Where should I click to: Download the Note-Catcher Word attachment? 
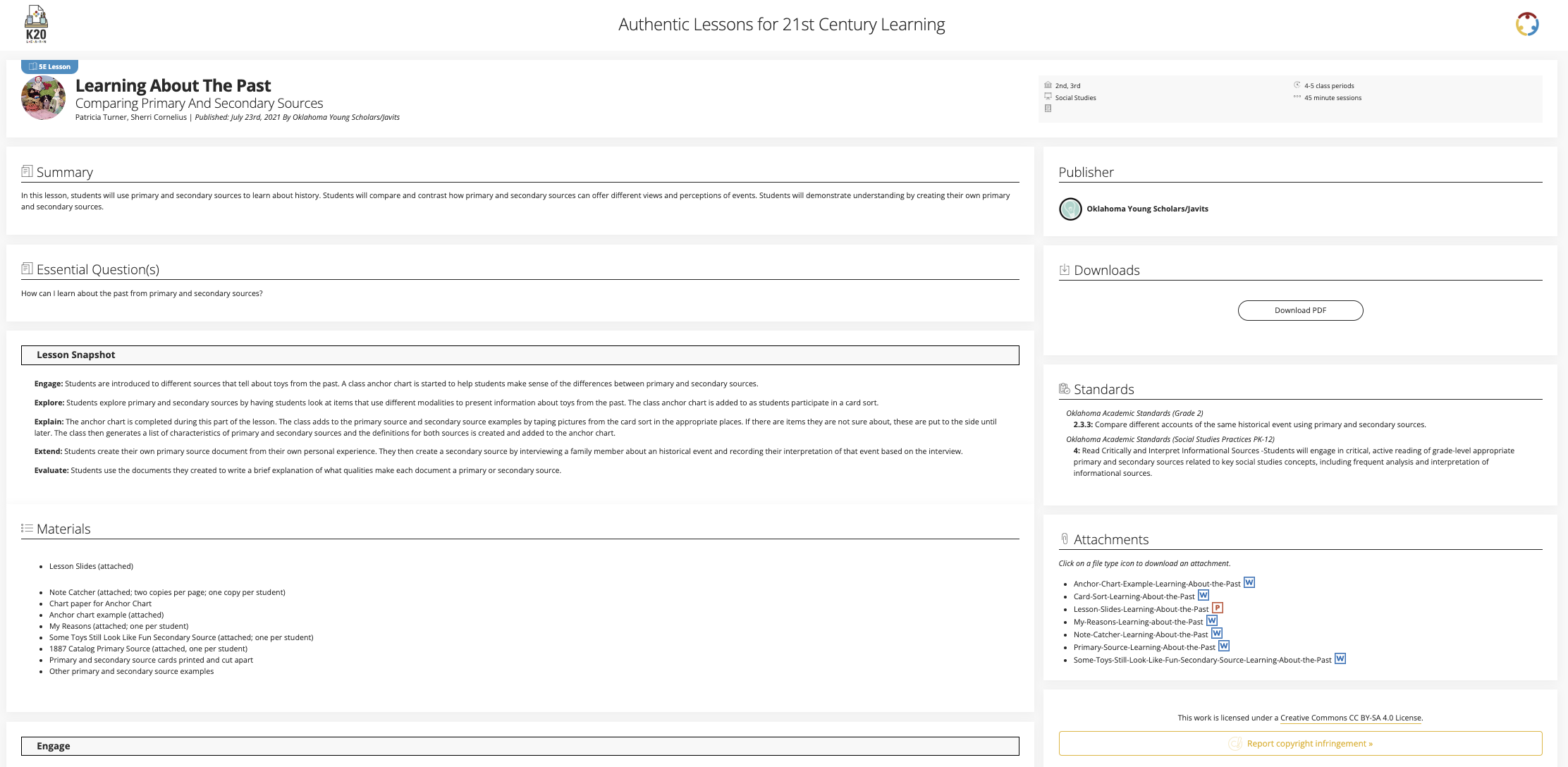point(1217,633)
